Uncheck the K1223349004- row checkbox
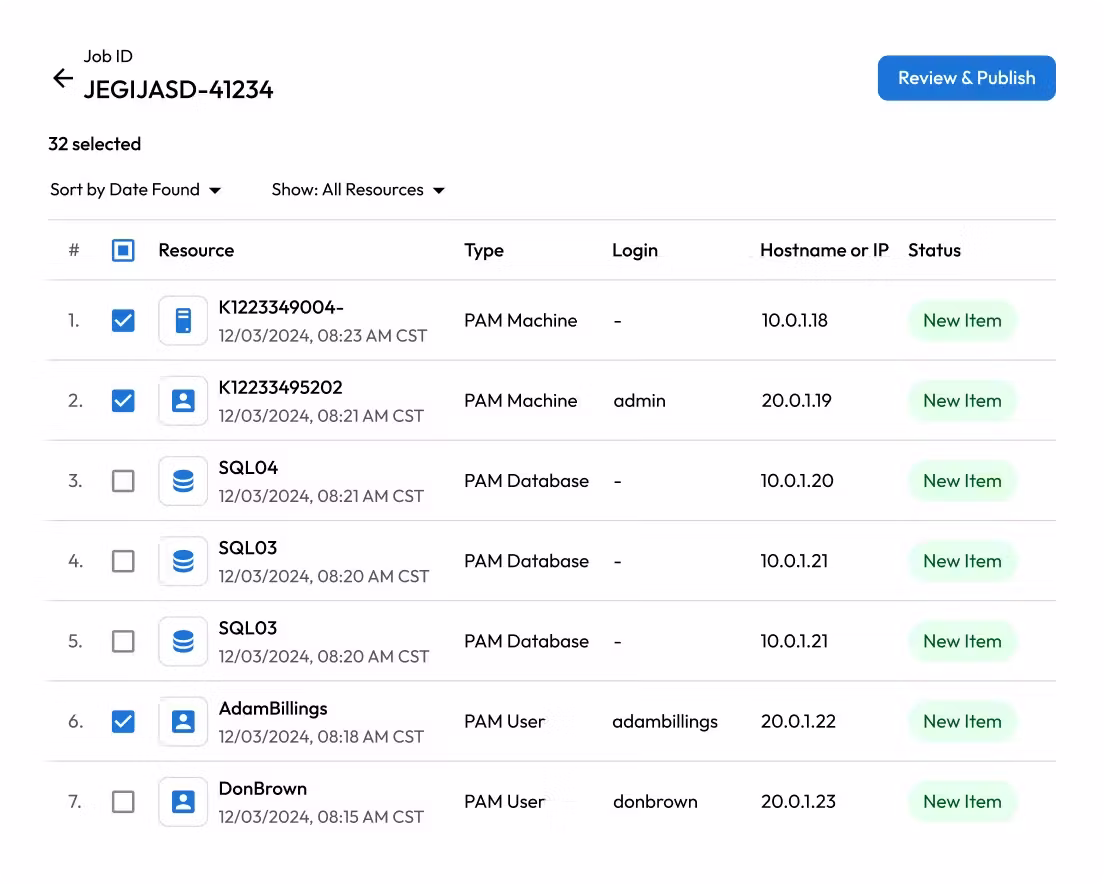The width and height of the screenshot is (1104, 884). pos(123,321)
